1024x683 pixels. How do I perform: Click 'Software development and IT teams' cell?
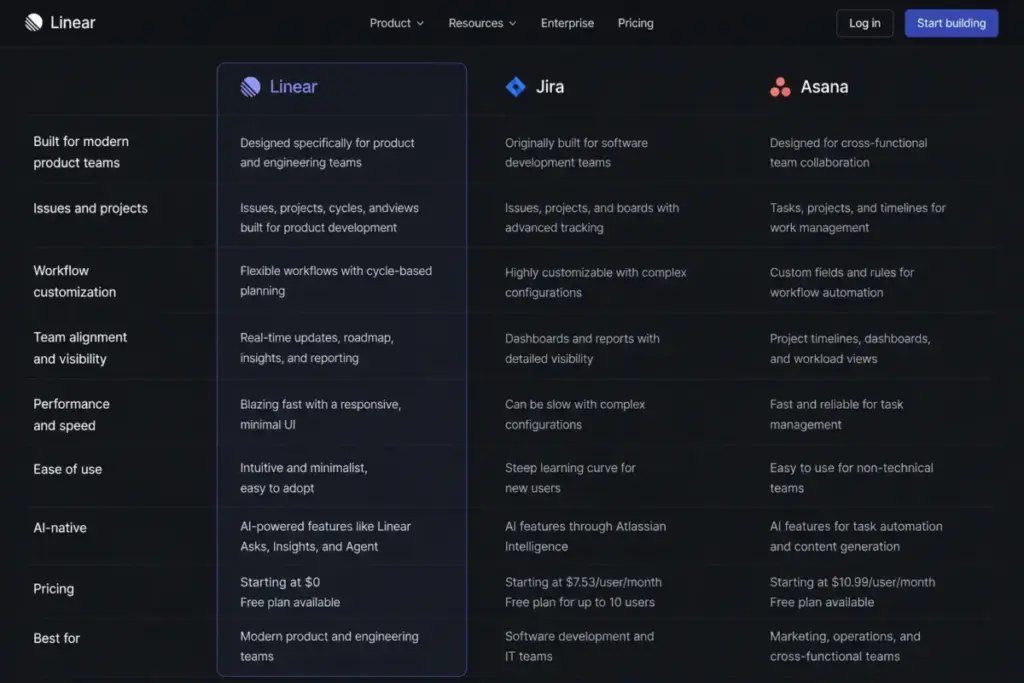(x=579, y=646)
